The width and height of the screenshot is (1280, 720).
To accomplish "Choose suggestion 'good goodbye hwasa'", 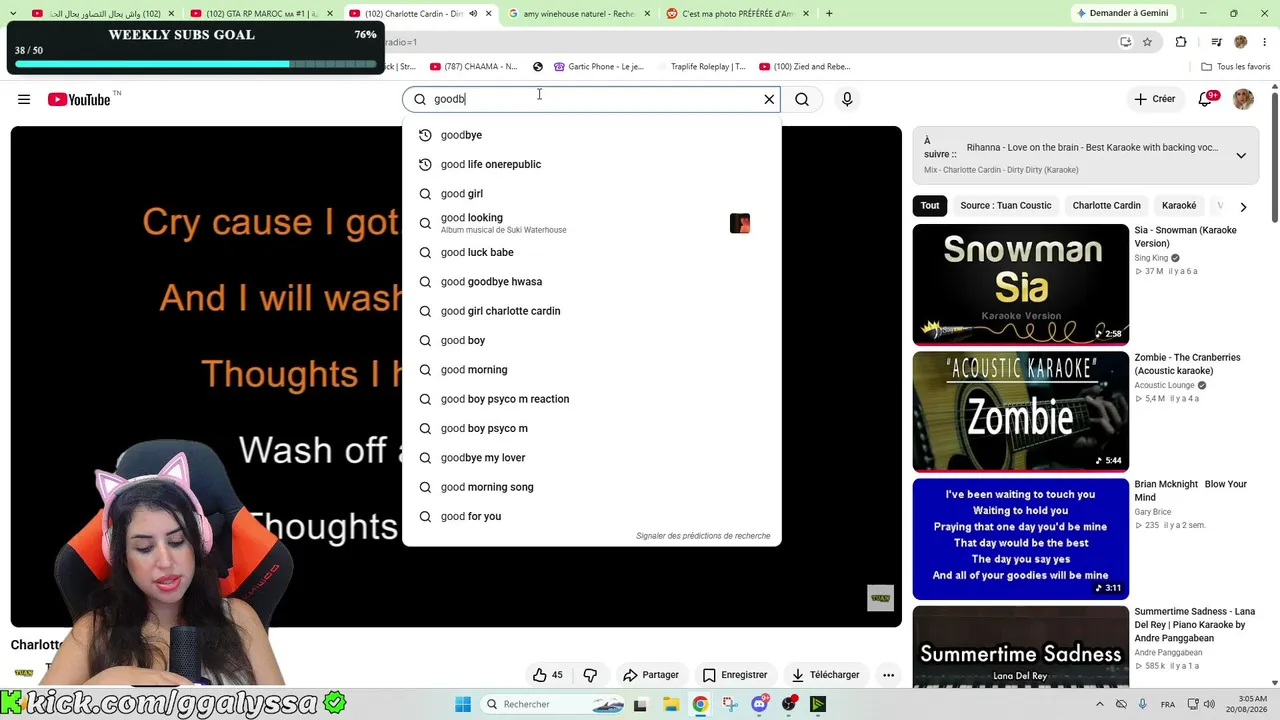I will [591, 282].
